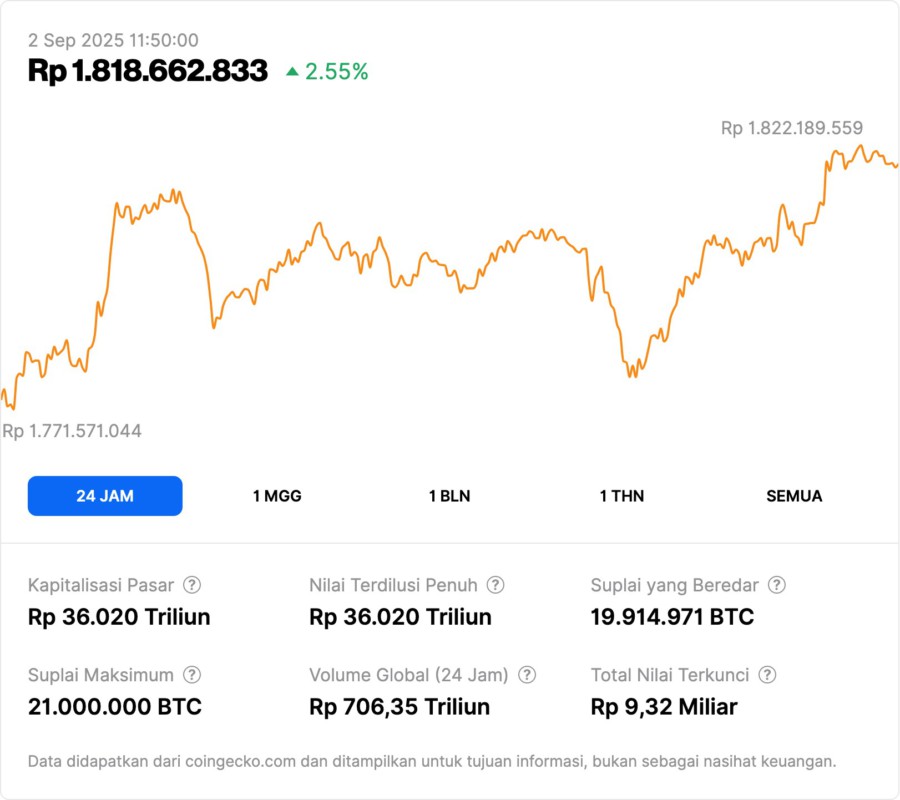The height and width of the screenshot is (800, 900).
Task: Click the green up-arrow change indicator
Action: [x=292, y=71]
